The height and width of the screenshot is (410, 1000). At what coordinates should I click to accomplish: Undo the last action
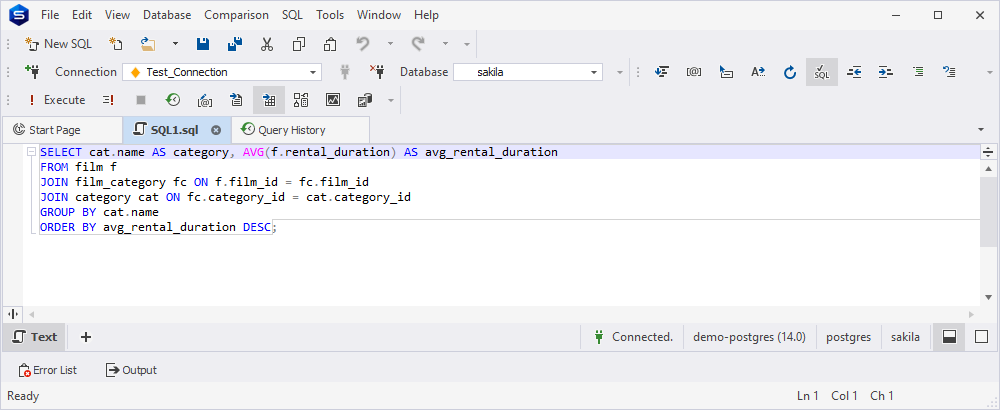tap(362, 44)
